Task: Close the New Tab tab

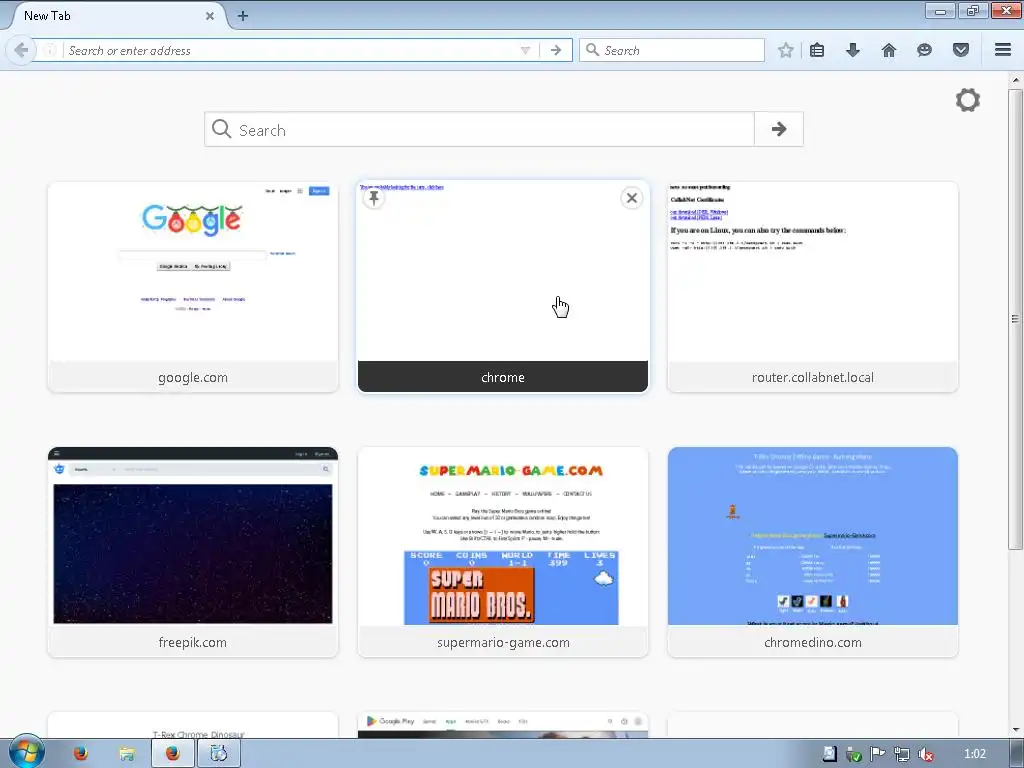Action: click(210, 16)
